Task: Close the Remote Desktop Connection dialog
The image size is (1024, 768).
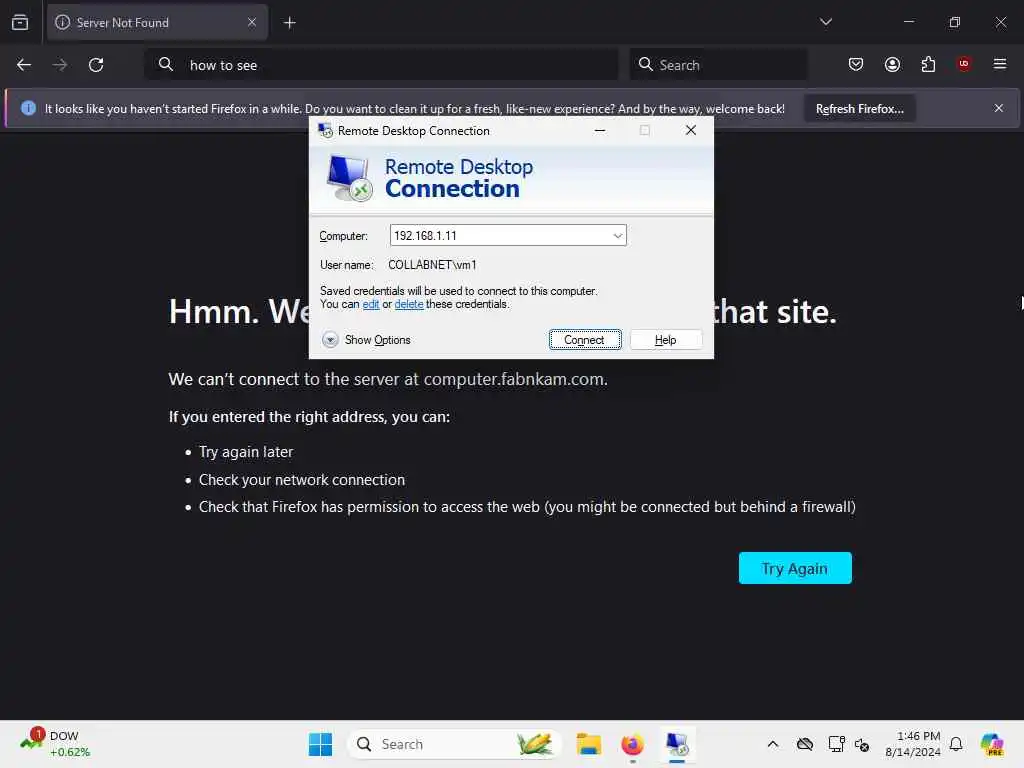Action: 690,131
